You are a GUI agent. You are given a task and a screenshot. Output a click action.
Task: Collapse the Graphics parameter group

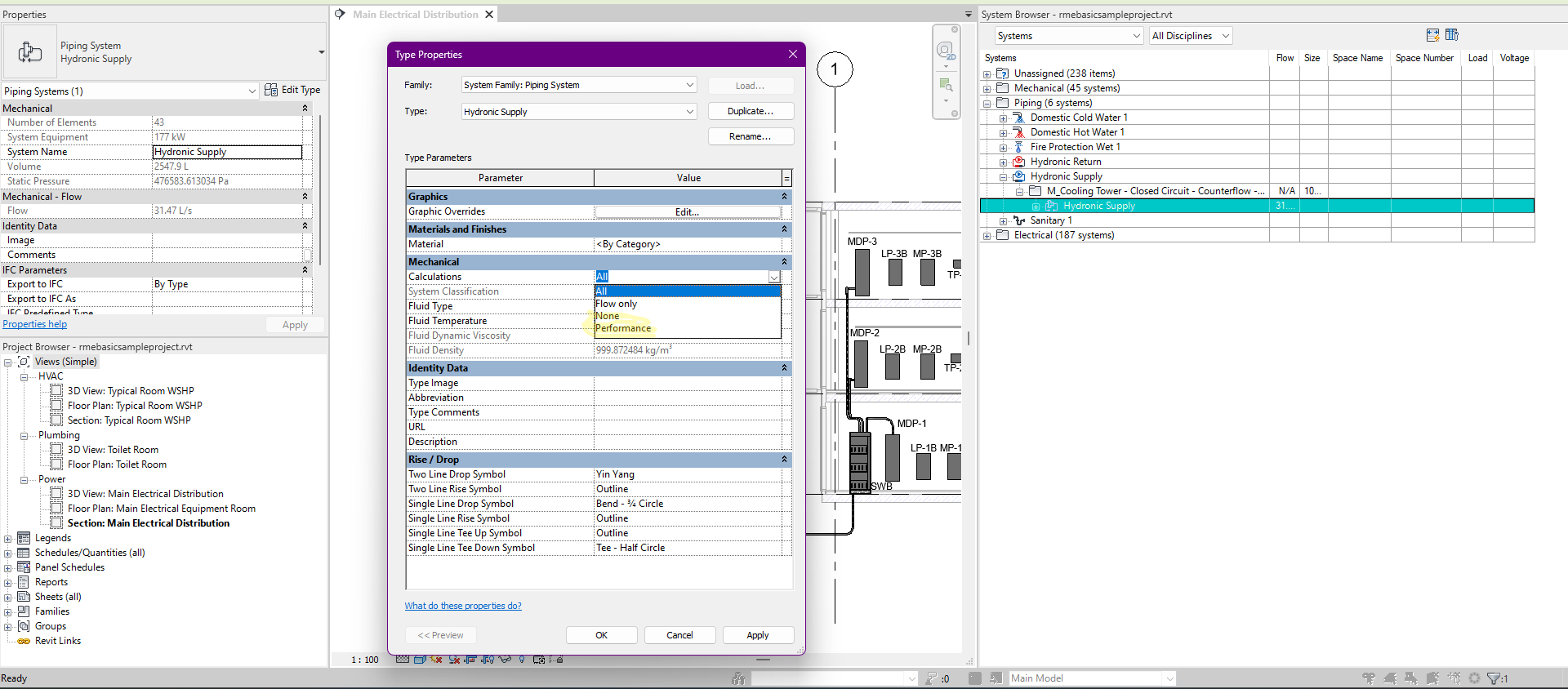click(x=784, y=197)
